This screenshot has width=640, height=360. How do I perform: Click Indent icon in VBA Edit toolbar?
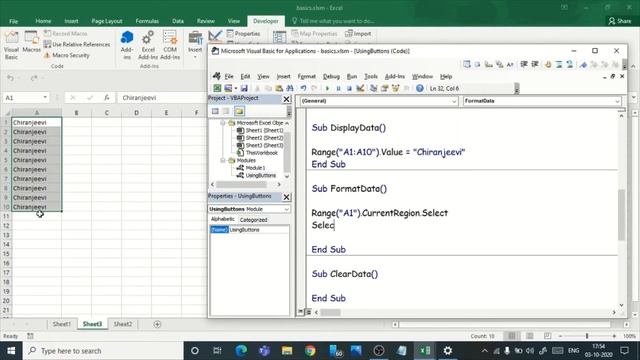(x=524, y=64)
